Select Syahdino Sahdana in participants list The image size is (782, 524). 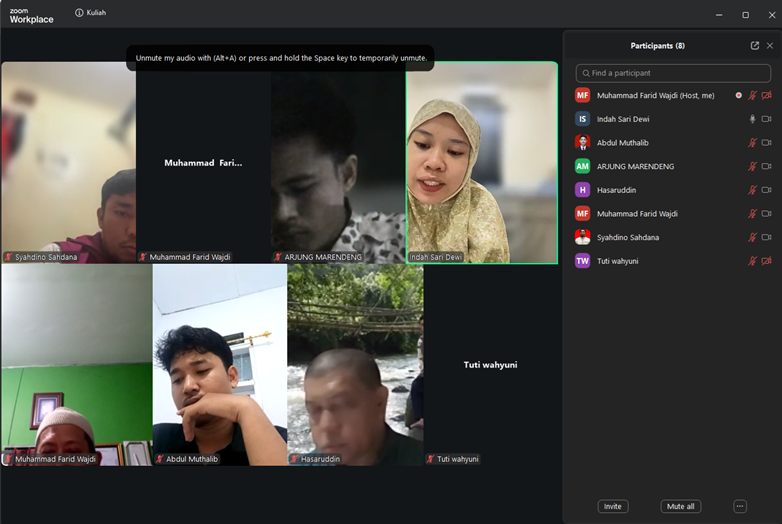pyautogui.click(x=673, y=237)
